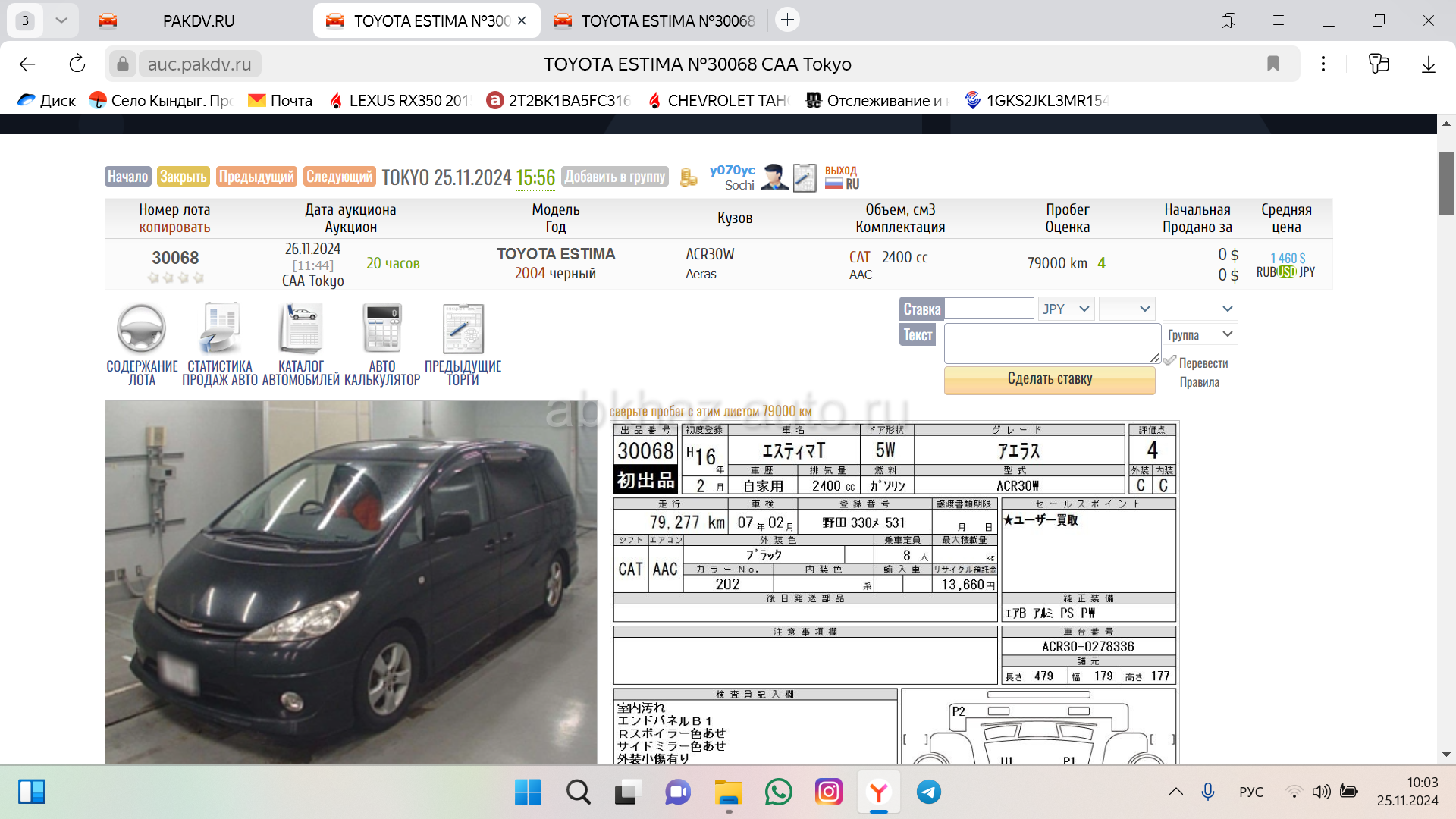Viewport: 1456px width, 819px height.
Task: Open Instagram from the taskbar
Action: click(x=829, y=792)
